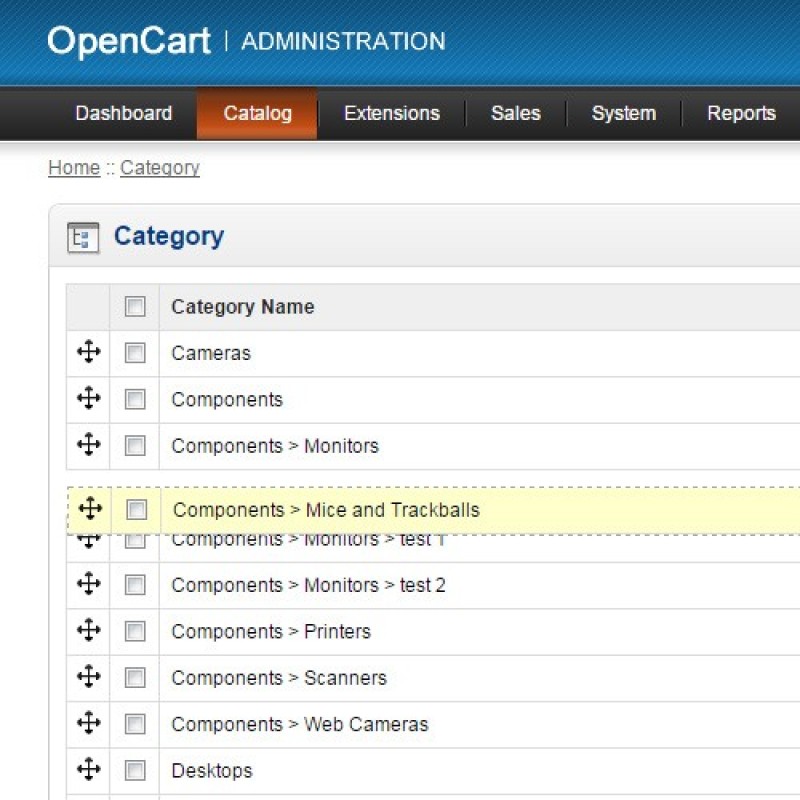The image size is (800, 800).
Task: Click the move handle beside Components
Action: (88, 399)
